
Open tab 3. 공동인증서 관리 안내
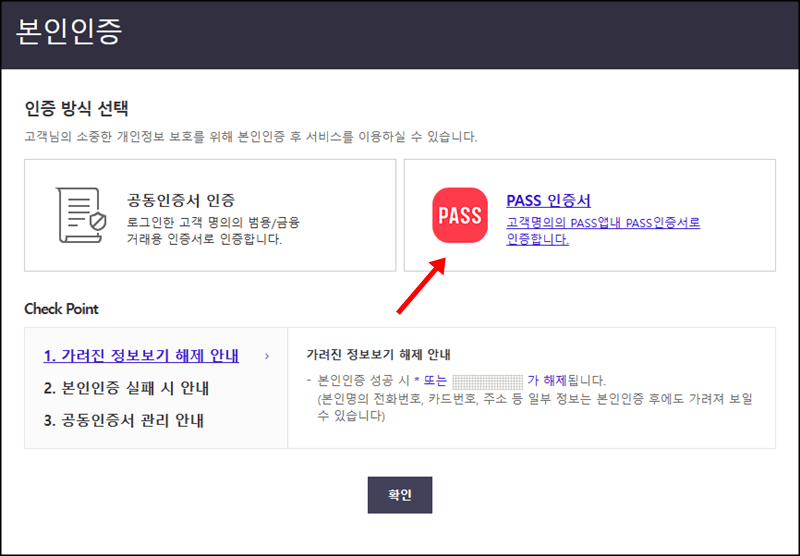[124, 420]
